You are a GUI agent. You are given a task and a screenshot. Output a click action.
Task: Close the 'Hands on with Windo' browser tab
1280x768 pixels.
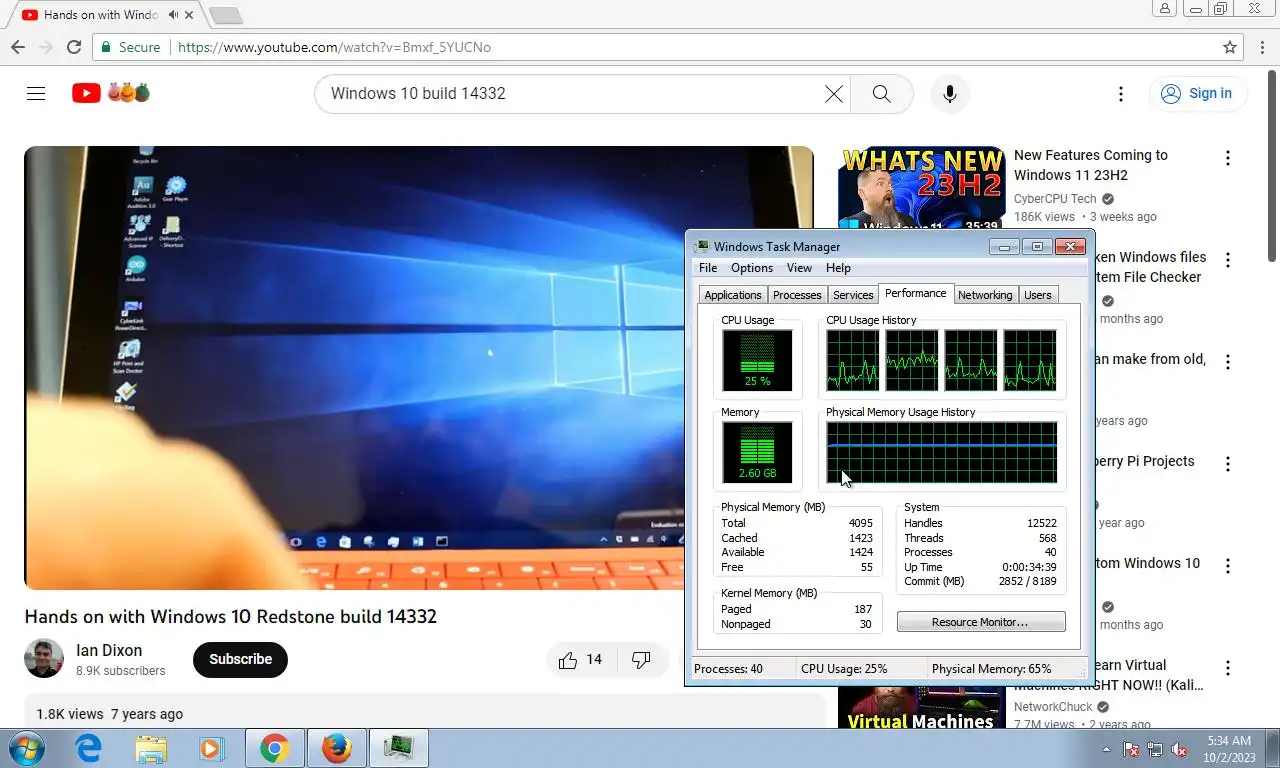(189, 15)
